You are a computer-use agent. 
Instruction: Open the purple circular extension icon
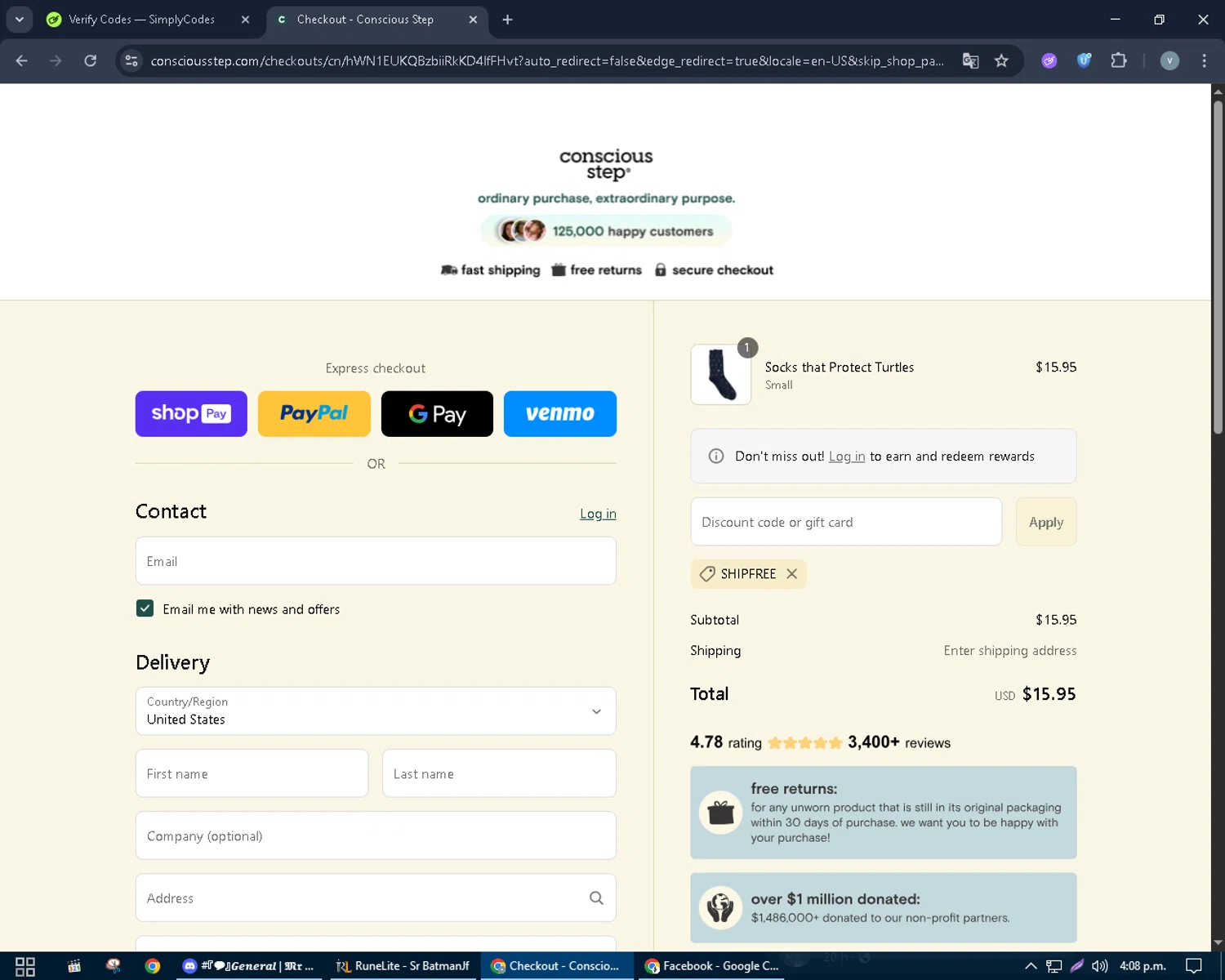coord(1049,60)
